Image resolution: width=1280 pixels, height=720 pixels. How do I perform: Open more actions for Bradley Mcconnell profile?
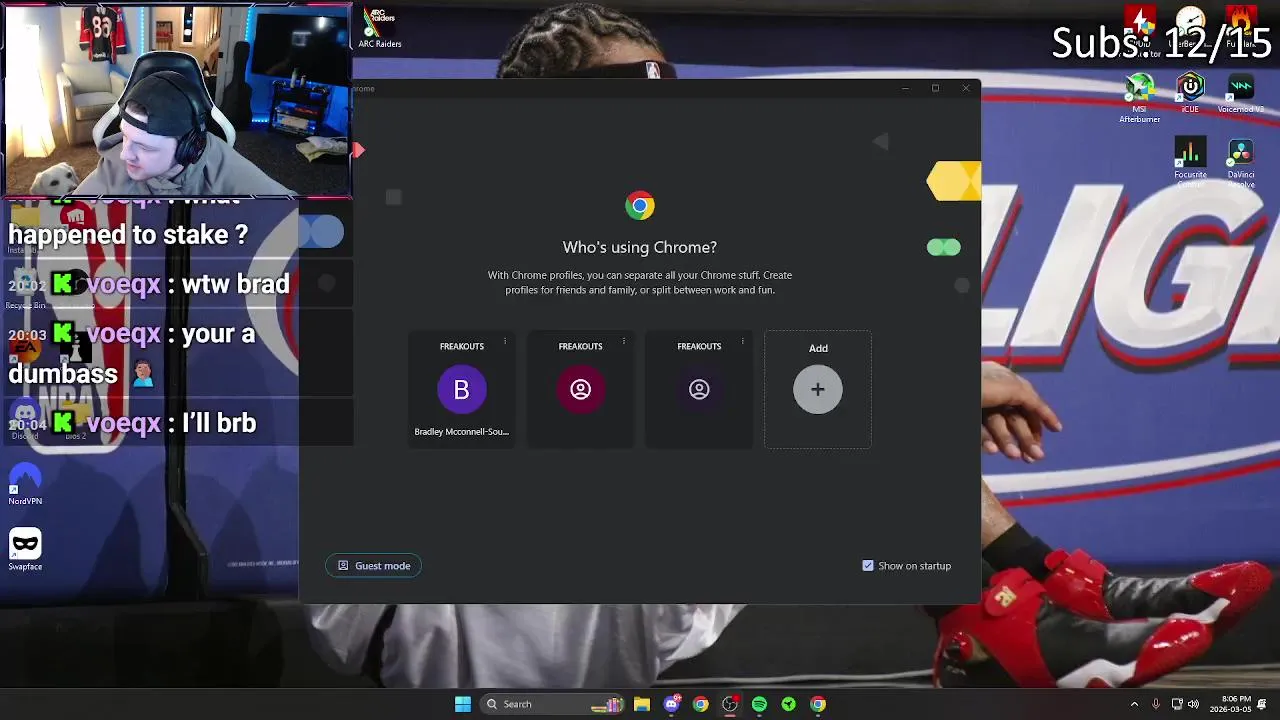505,342
